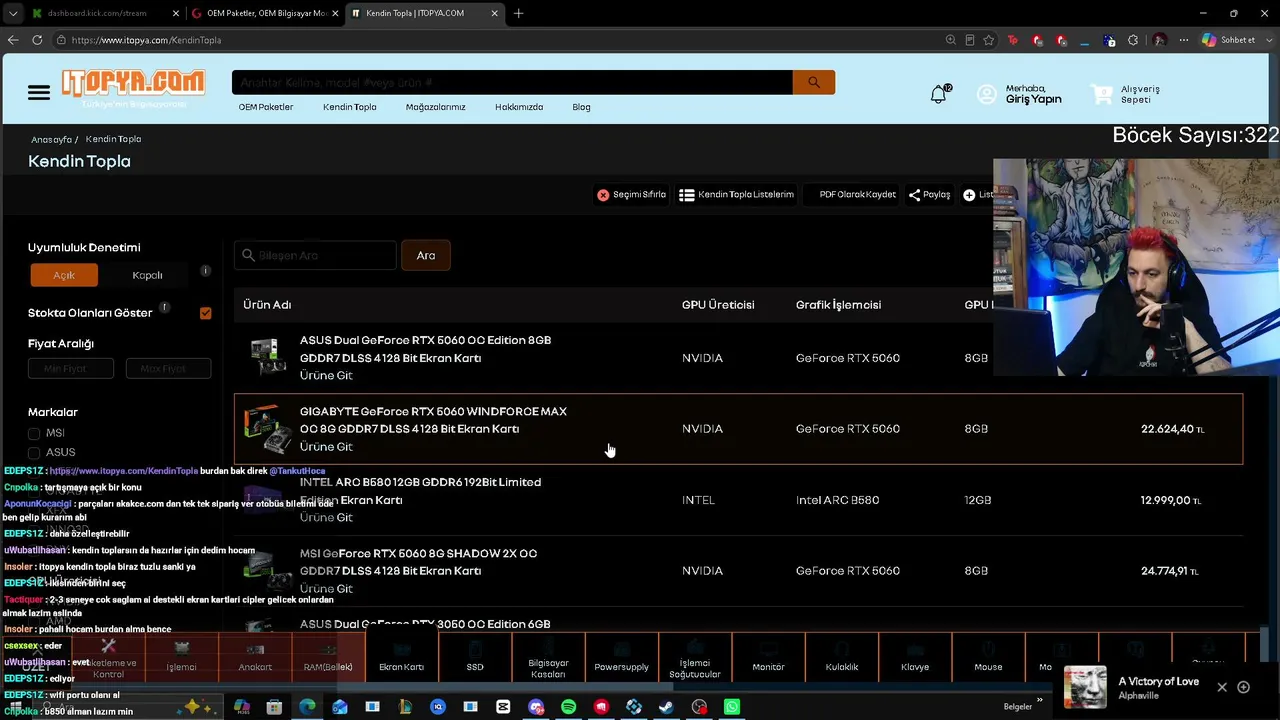The width and height of the screenshot is (1280, 720).
Task: Select the Bilgisayar Kasaları category tab
Action: tap(548, 658)
